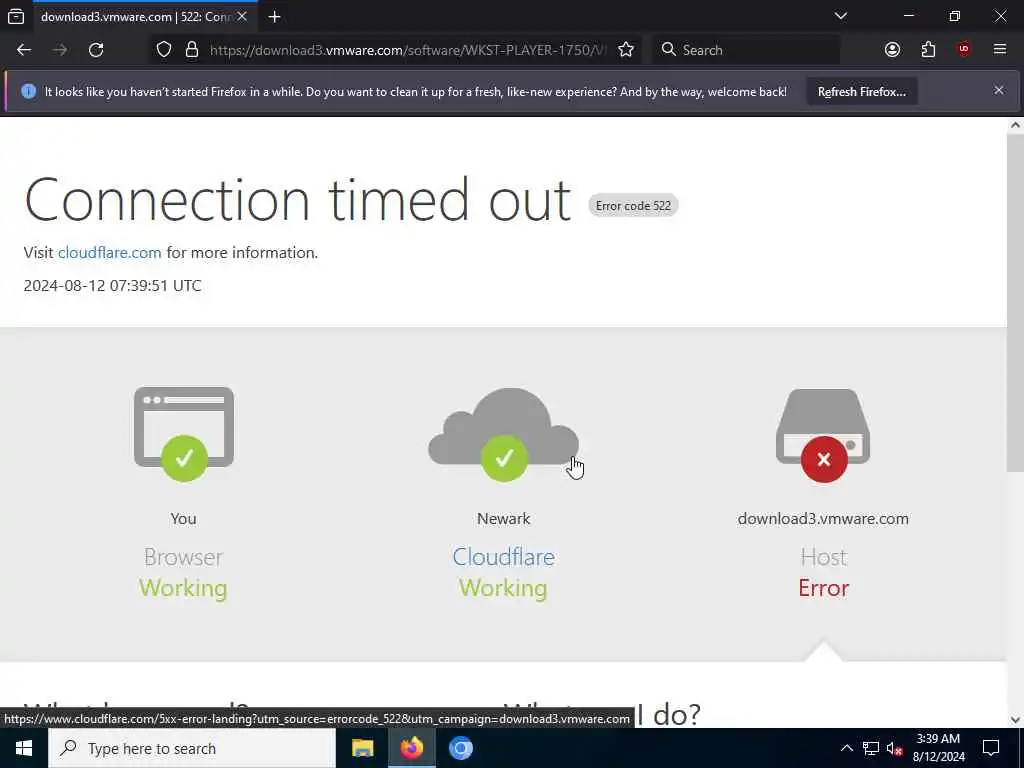The width and height of the screenshot is (1024, 768).
Task: Reload the page with the refresh icon
Action: coord(96,50)
